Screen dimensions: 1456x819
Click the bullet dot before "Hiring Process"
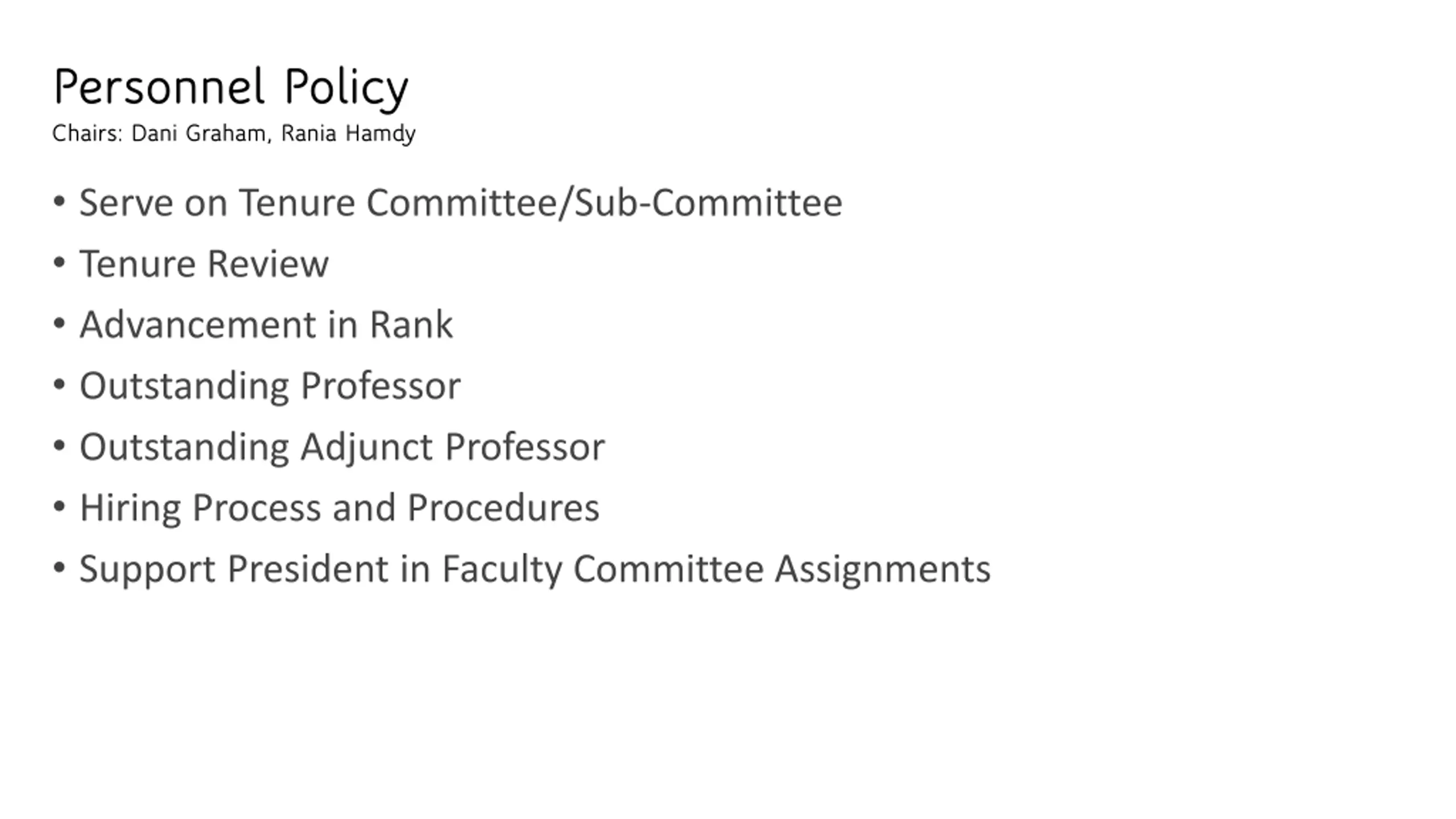tap(59, 507)
